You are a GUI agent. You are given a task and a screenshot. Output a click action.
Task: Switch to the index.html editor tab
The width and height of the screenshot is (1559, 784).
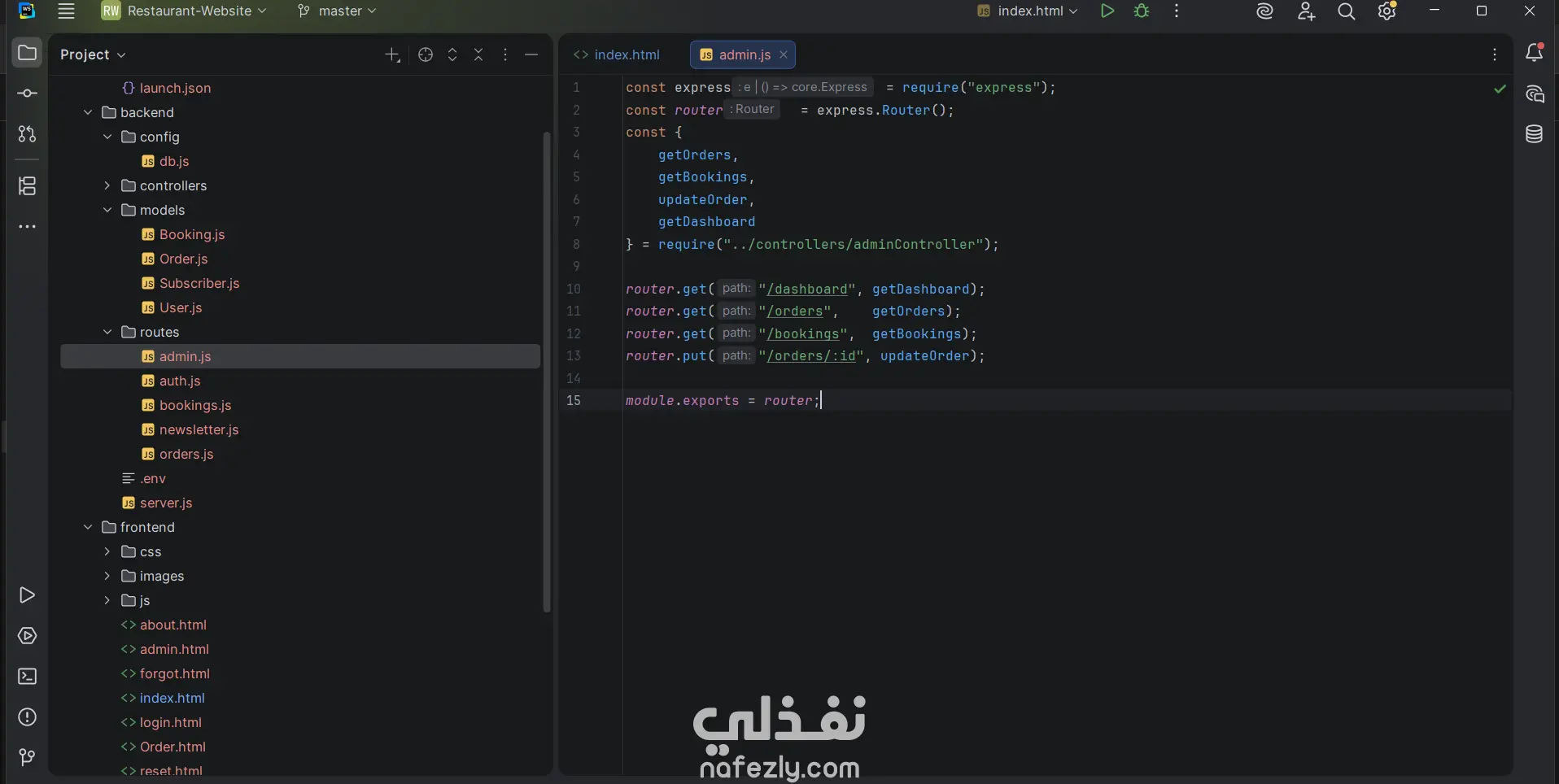[x=617, y=54]
